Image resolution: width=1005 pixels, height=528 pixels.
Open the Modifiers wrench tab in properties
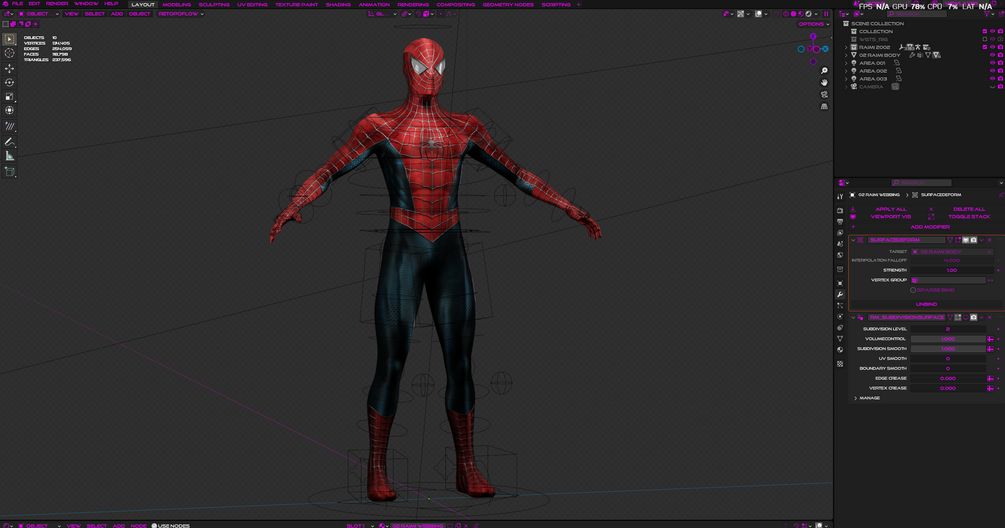click(840, 295)
